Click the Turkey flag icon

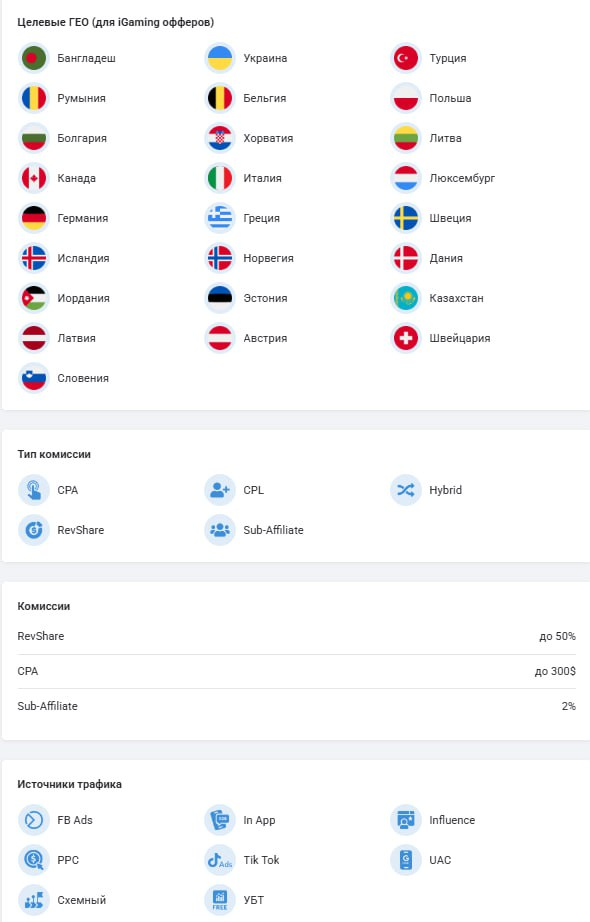[406, 58]
